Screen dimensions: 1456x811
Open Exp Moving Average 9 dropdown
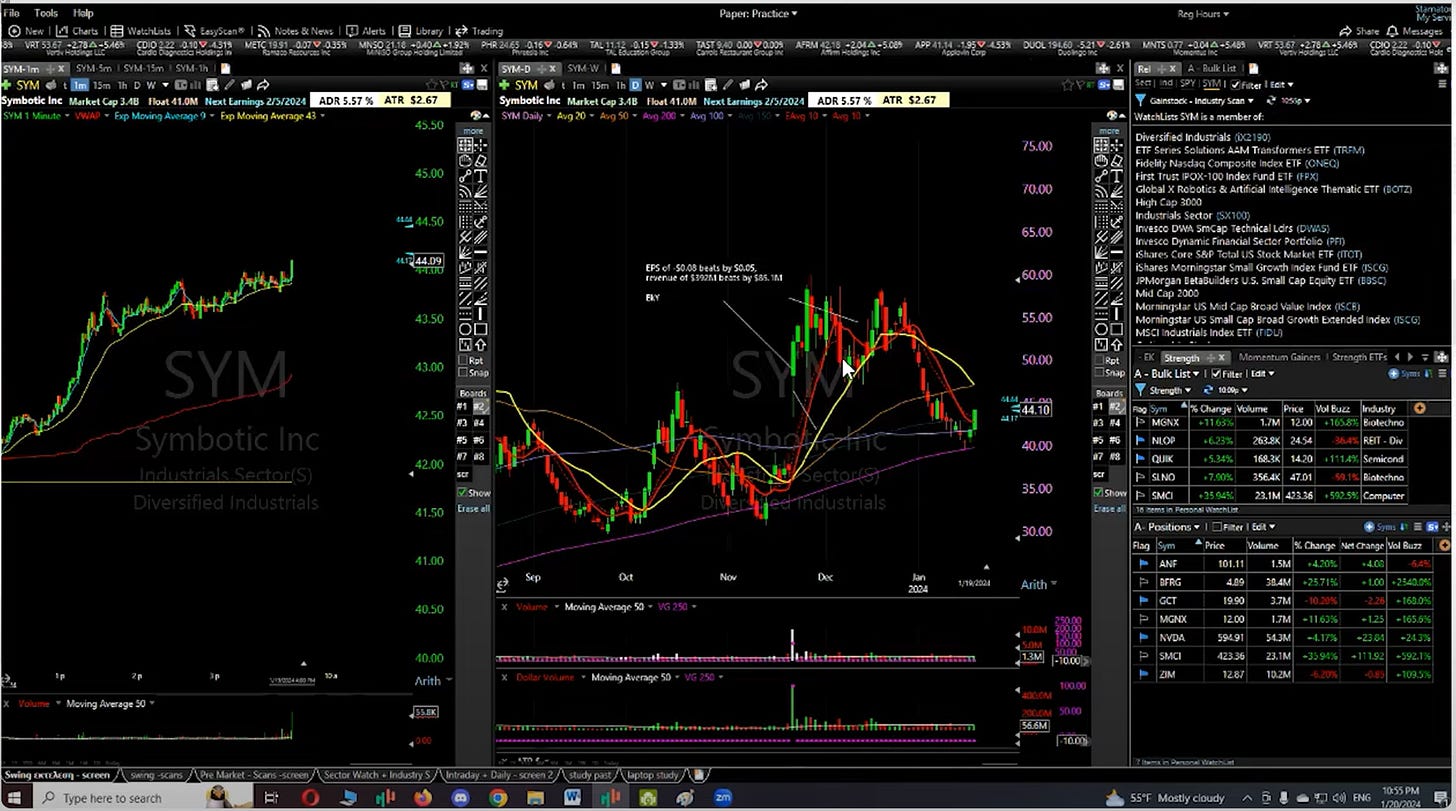point(164,116)
